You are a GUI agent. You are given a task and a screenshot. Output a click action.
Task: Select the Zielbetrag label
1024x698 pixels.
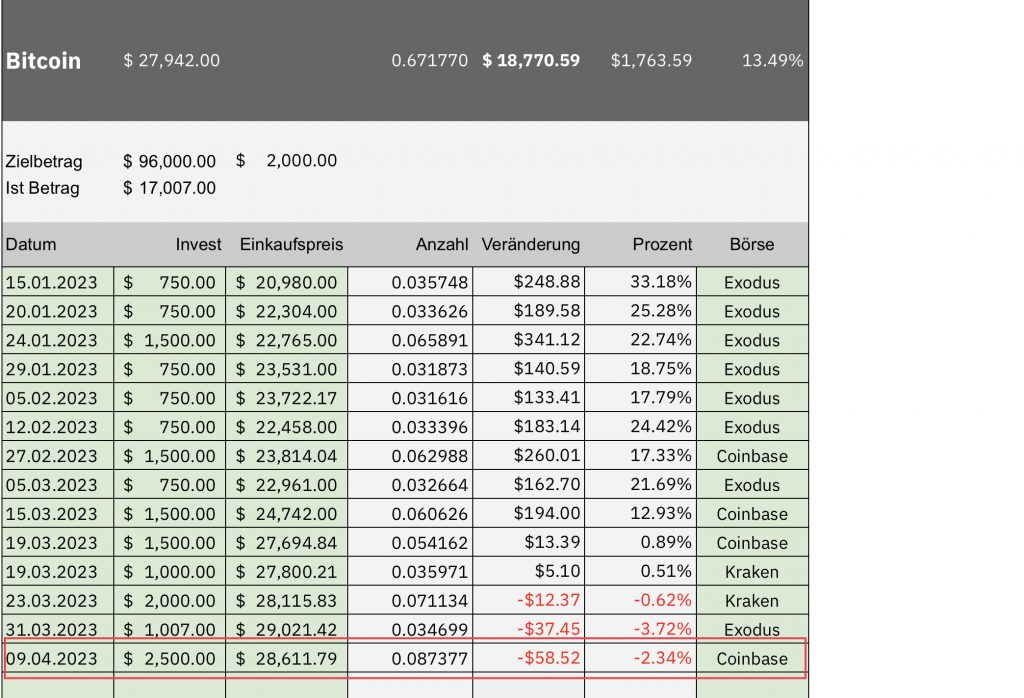pyautogui.click(x=44, y=161)
